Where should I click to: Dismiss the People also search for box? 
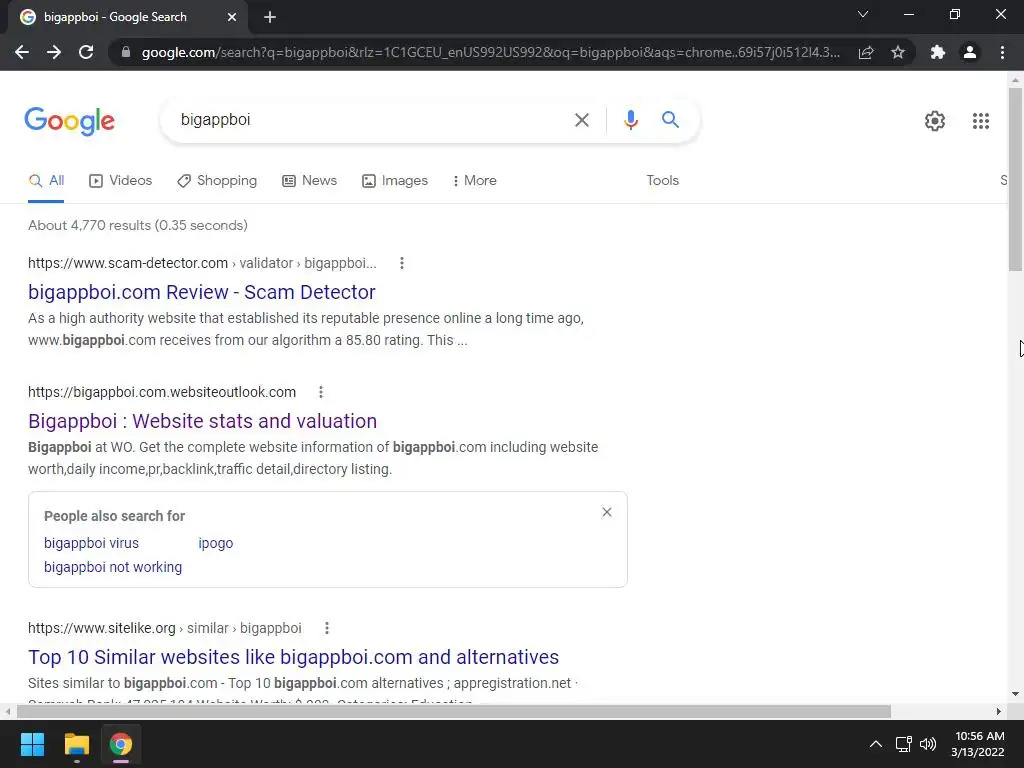tap(607, 513)
